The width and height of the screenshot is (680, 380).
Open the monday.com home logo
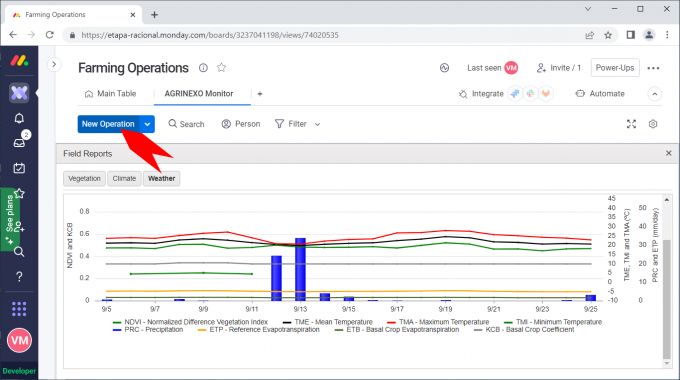[19, 61]
